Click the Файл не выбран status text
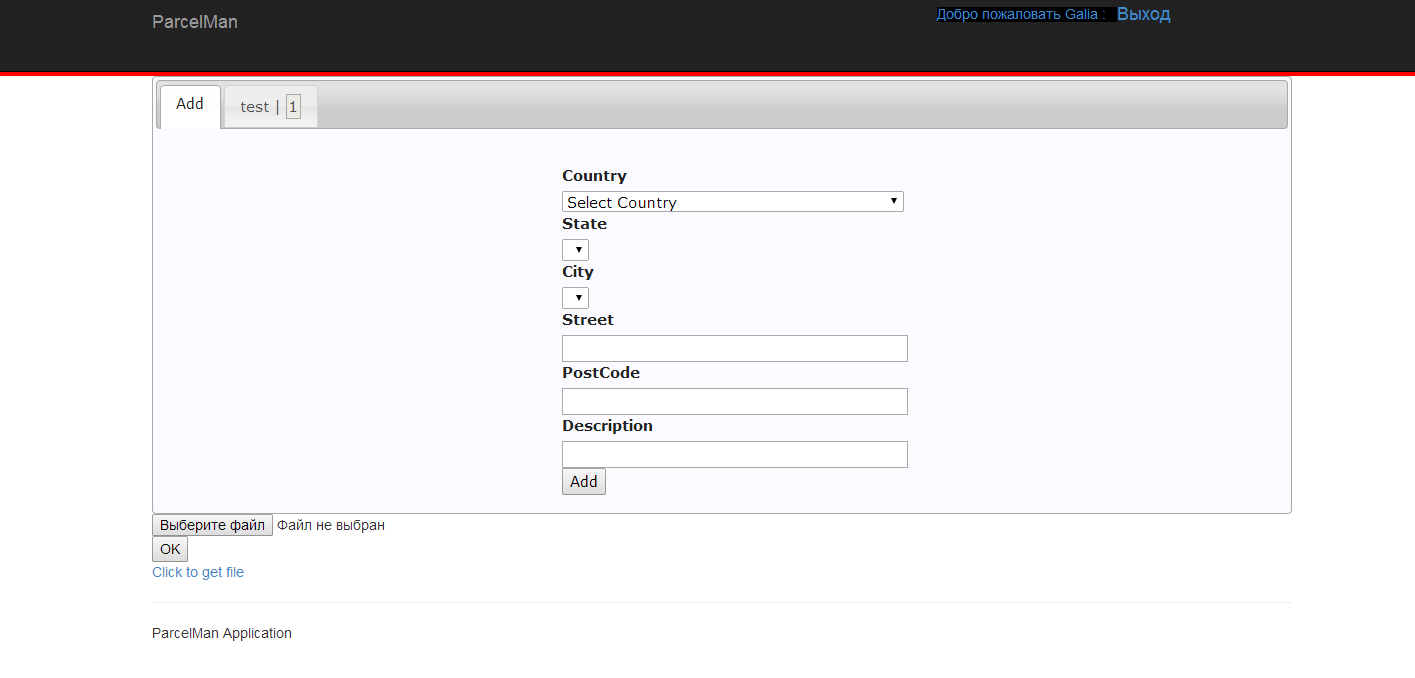 point(331,525)
